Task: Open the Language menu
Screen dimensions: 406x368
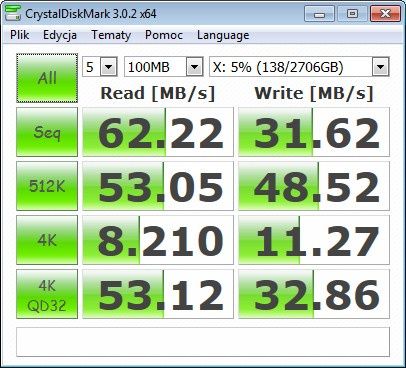Action: (223, 35)
